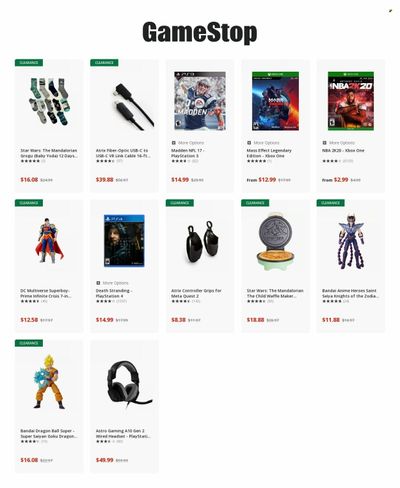Open the Death Stranding PlayStation 4 title link
The height and width of the screenshot is (488, 400).
(x=114, y=293)
